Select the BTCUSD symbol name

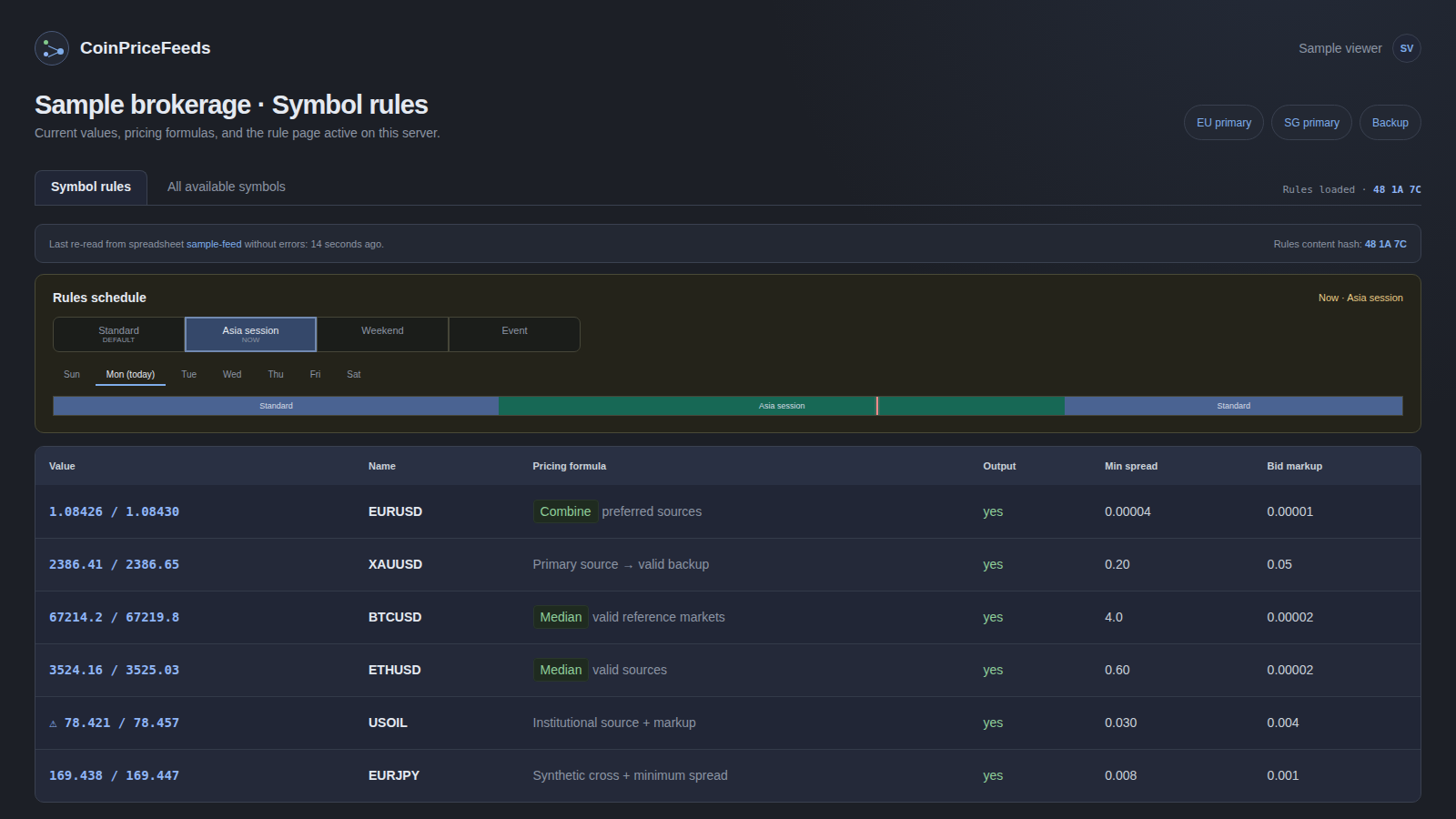pos(395,617)
